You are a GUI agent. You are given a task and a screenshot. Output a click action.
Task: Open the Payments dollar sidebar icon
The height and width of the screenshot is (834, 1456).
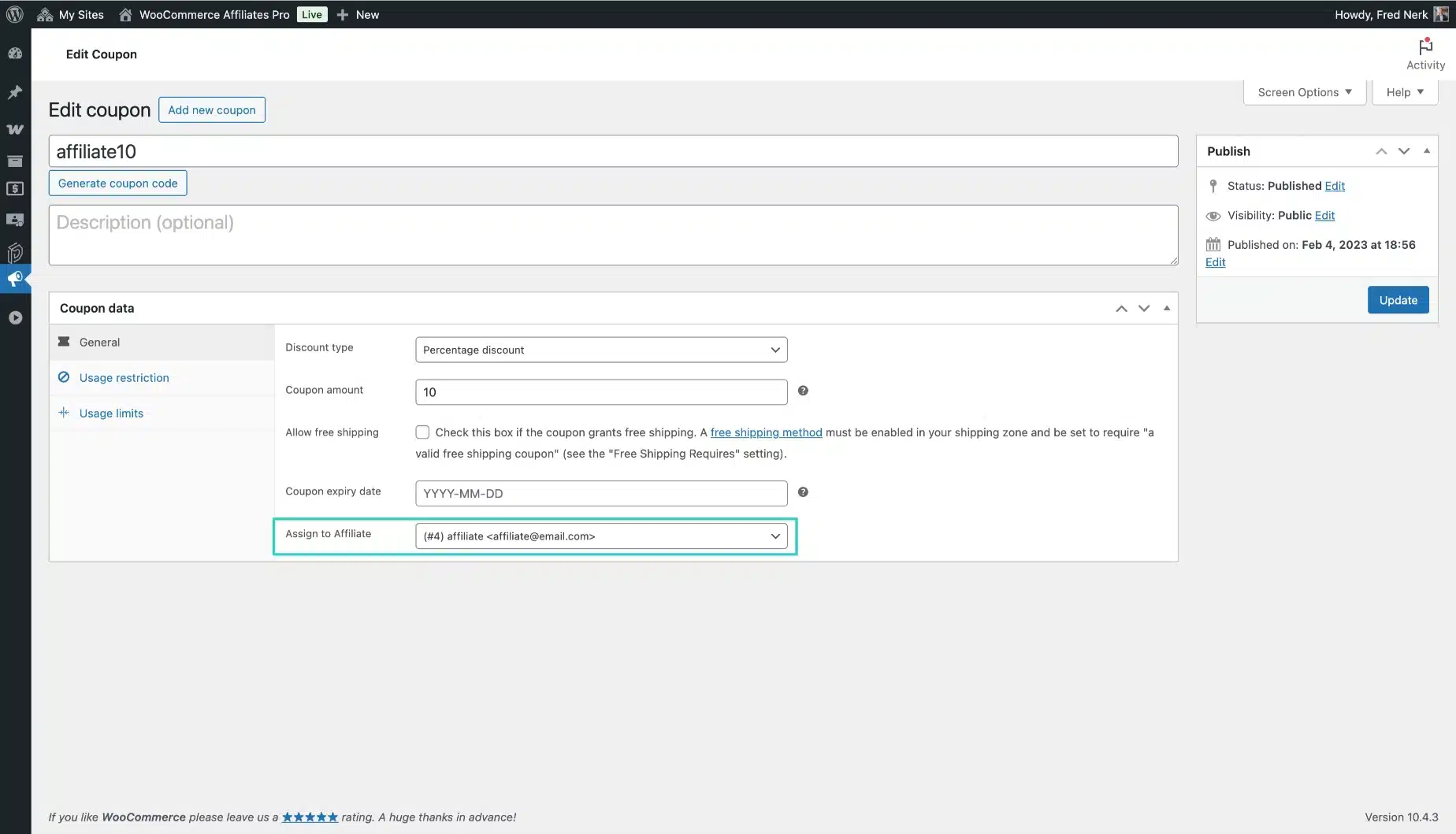(15, 189)
